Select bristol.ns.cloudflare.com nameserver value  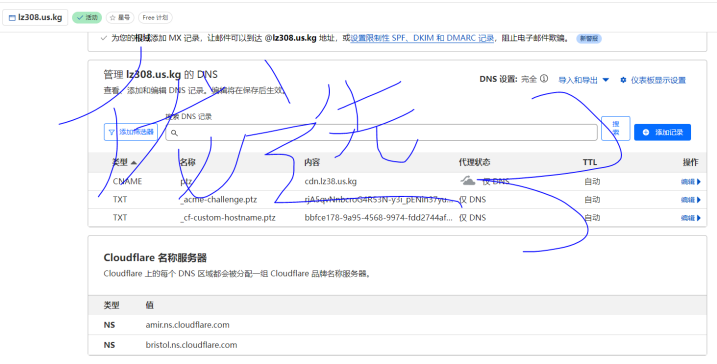[191, 345]
